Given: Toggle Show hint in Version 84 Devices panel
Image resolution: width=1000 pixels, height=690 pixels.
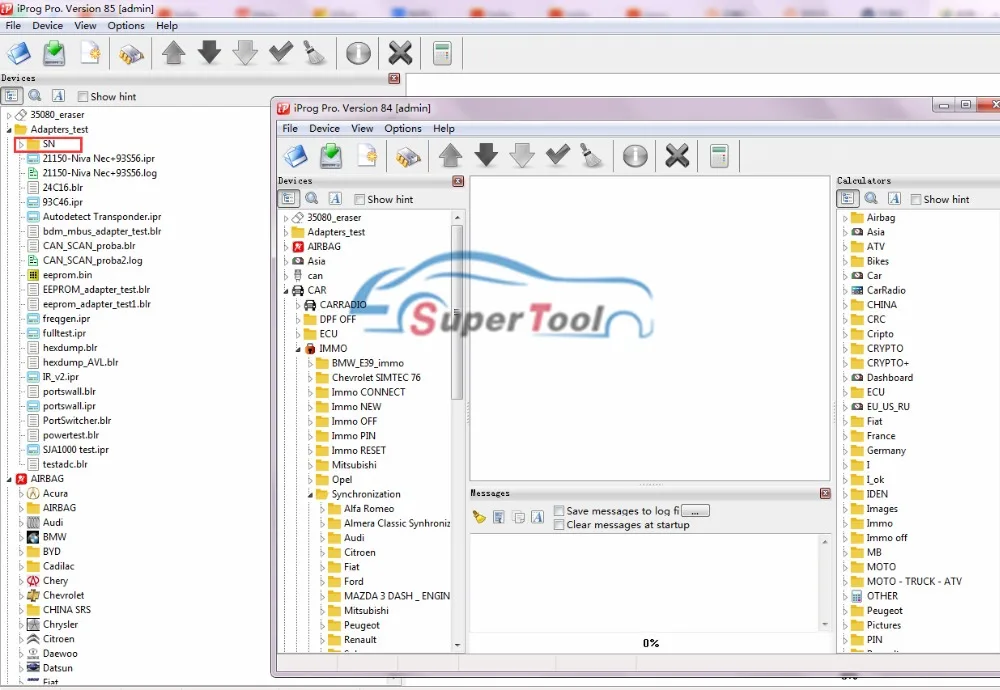Looking at the screenshot, I should click(x=359, y=199).
